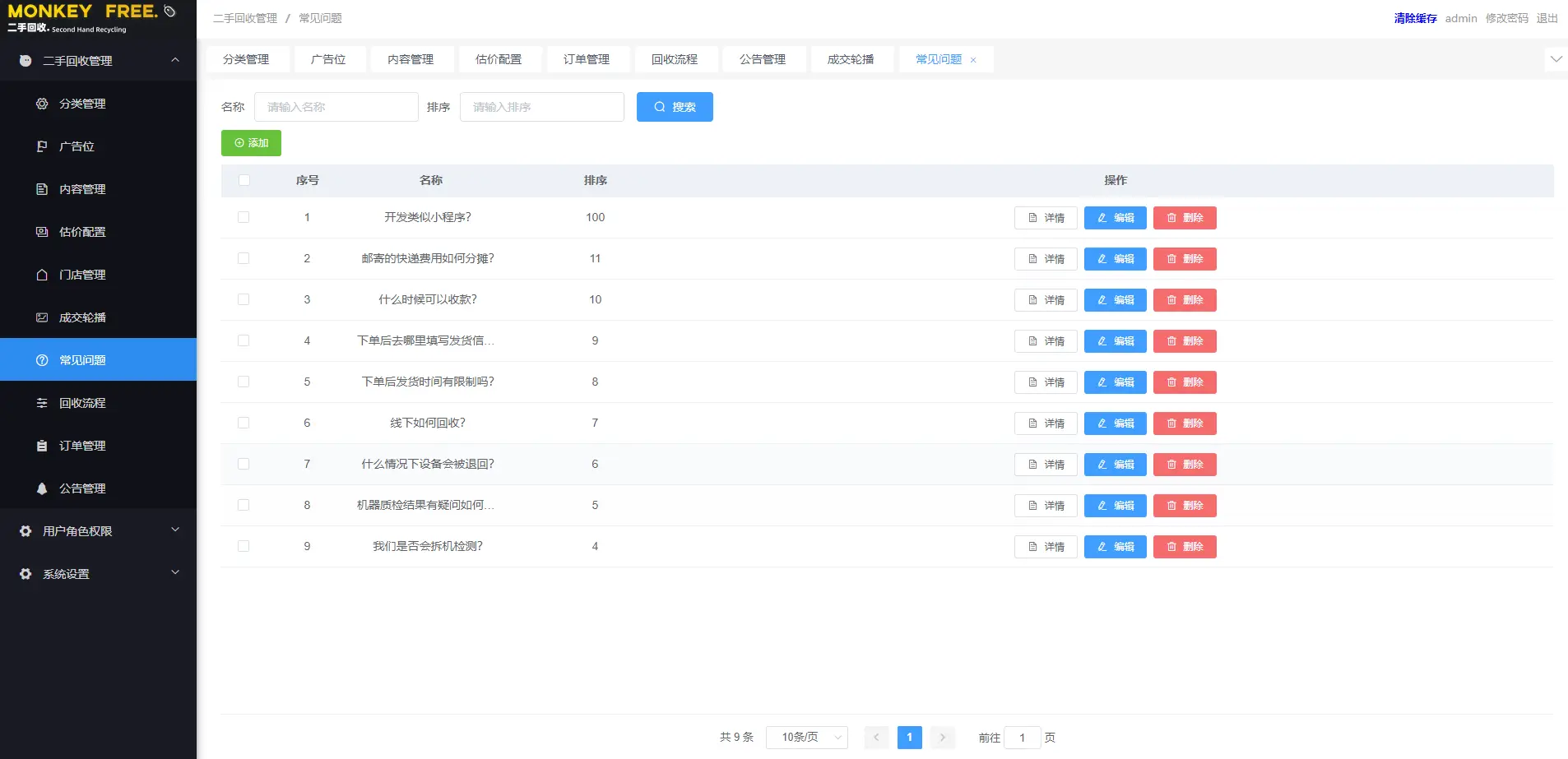Delete the 什么时候可以收款? entry

pos(1185,300)
